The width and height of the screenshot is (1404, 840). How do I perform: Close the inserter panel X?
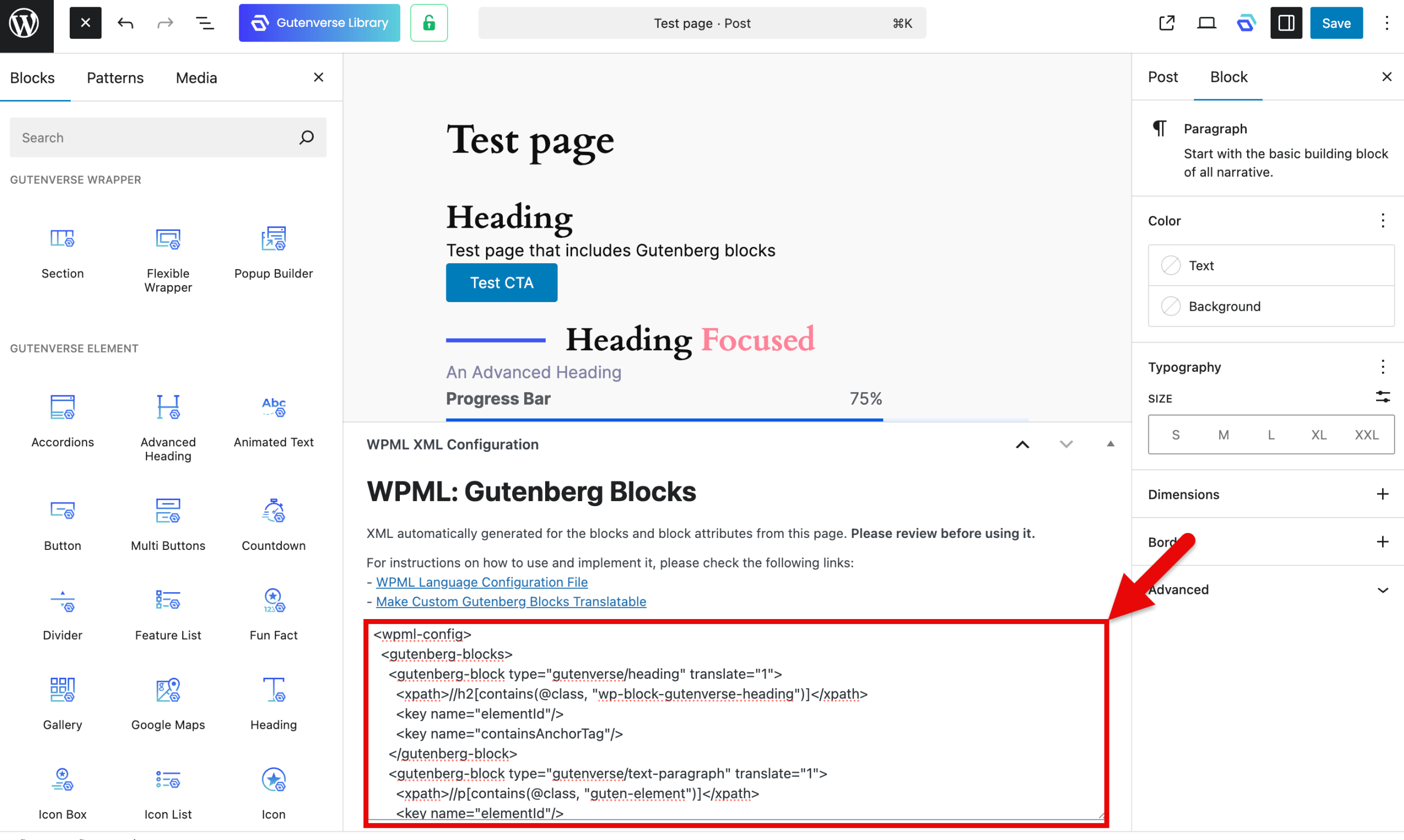pos(319,77)
